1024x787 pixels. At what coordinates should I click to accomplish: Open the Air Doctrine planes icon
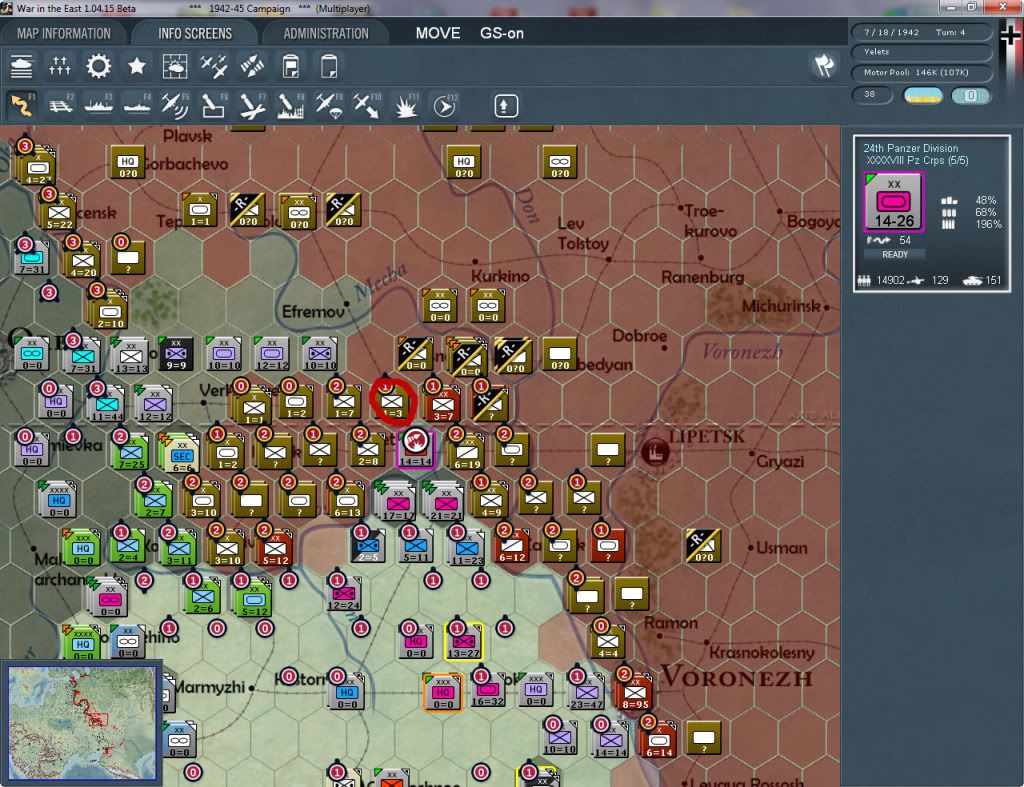[214, 67]
